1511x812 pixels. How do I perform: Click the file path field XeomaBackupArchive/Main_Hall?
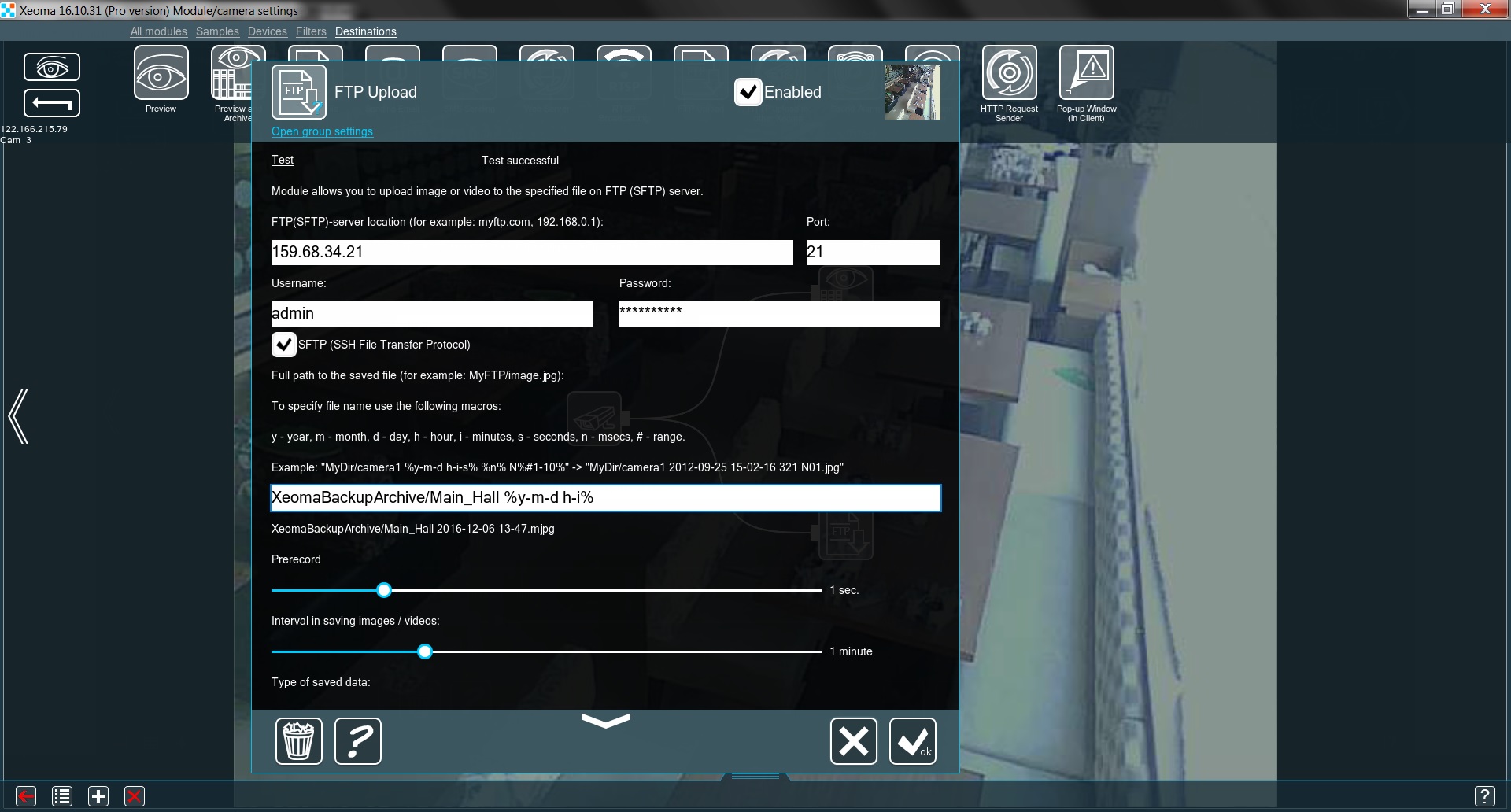pos(606,498)
